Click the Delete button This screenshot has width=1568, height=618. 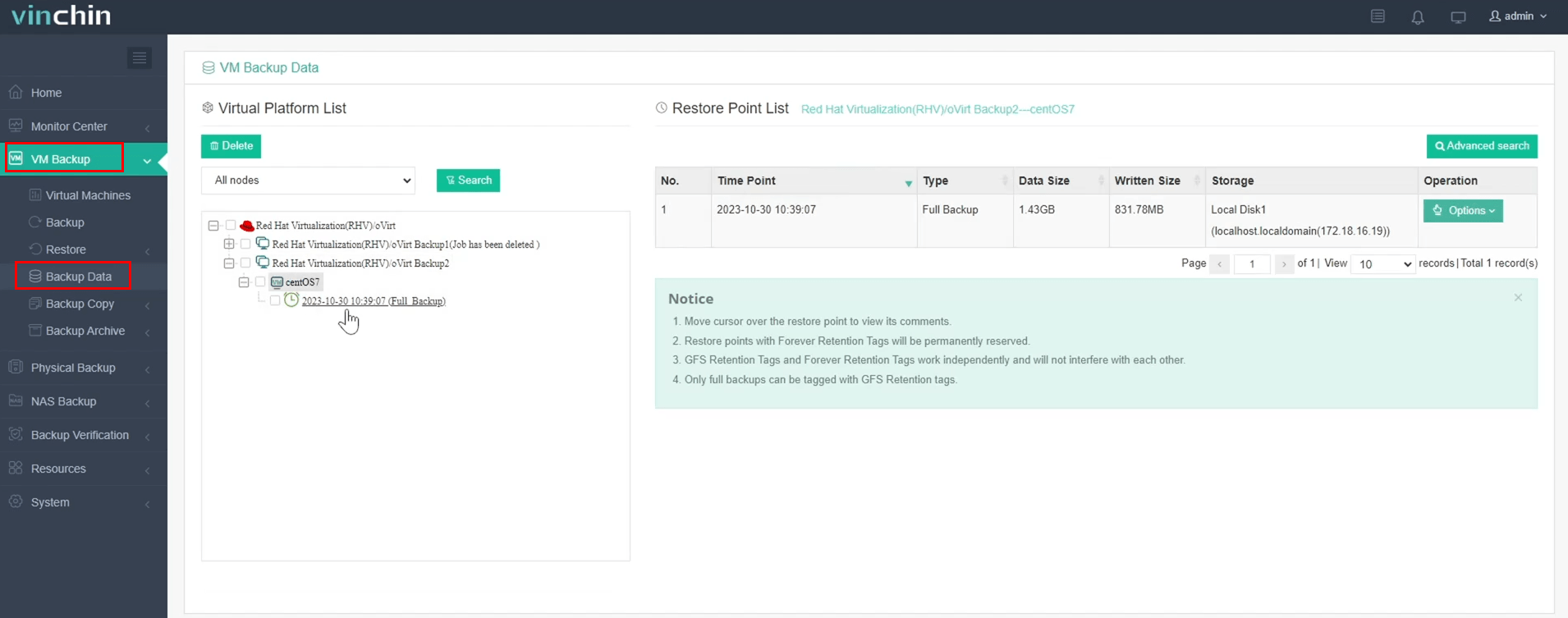(x=231, y=146)
